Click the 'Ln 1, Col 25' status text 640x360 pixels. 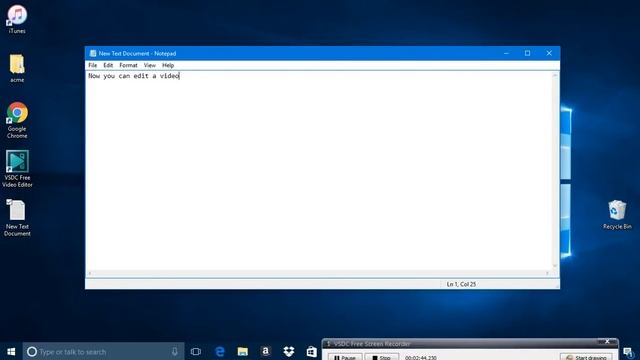461,284
